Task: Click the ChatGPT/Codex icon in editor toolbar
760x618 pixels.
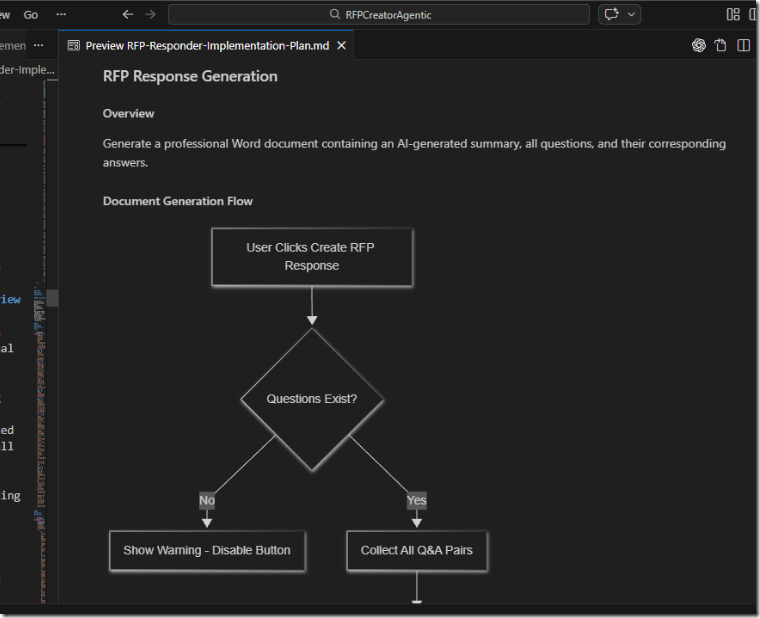Action: pos(699,45)
